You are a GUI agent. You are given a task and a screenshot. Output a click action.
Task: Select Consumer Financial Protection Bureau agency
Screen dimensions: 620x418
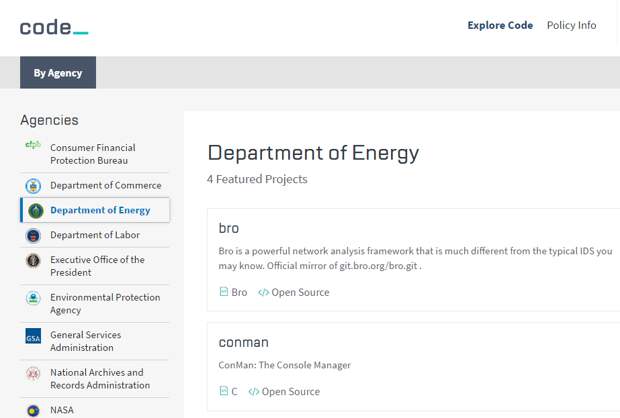coord(95,154)
